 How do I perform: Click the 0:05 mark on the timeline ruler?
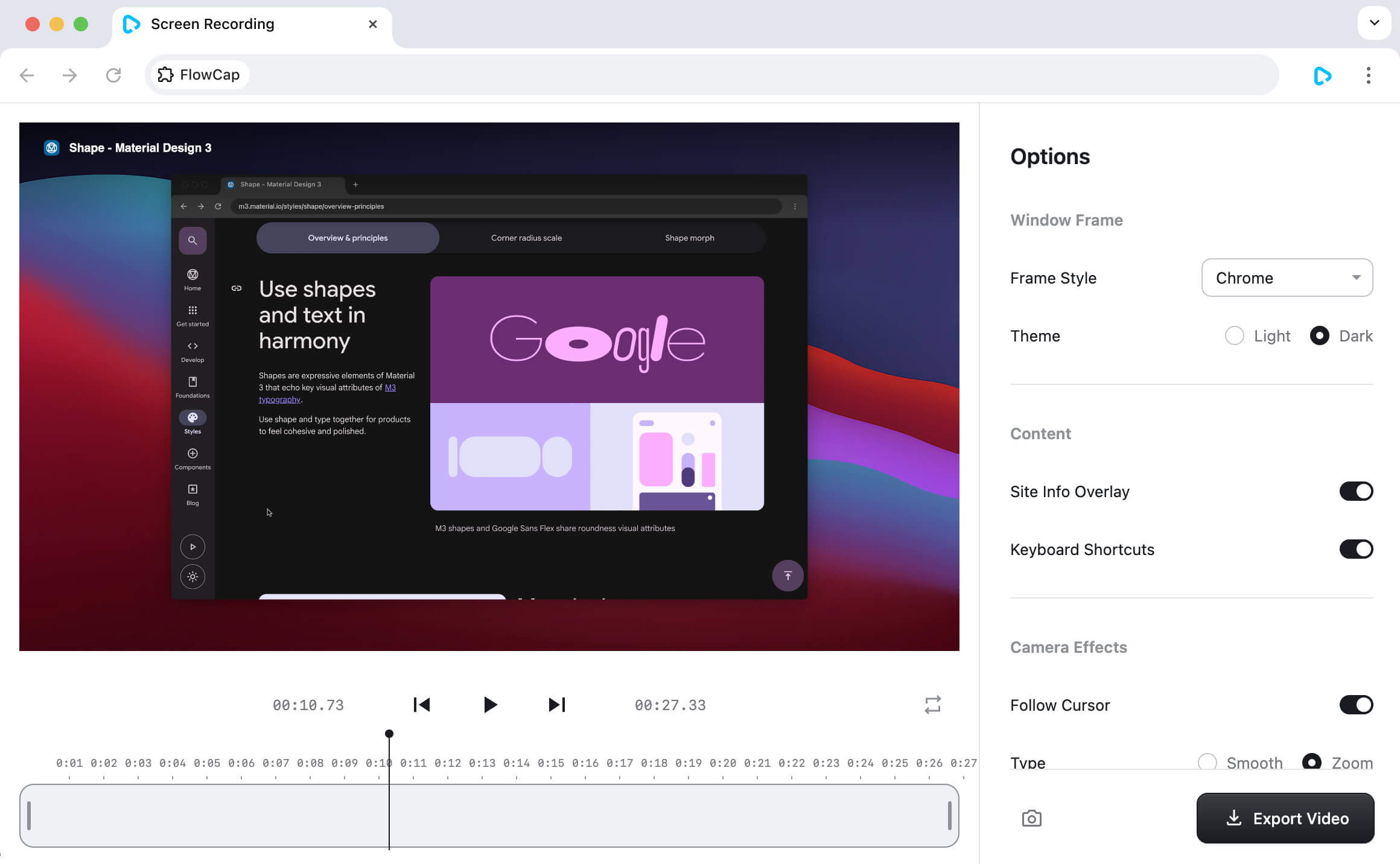(206, 763)
